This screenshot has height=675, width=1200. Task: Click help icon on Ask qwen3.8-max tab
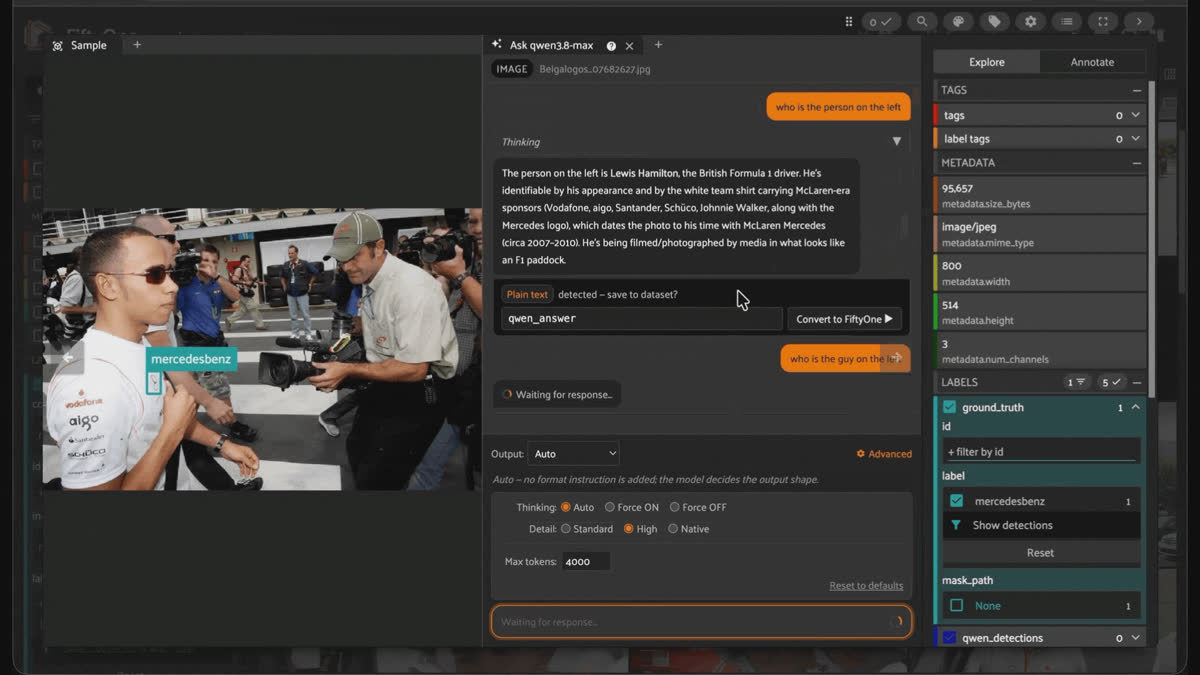click(x=611, y=46)
